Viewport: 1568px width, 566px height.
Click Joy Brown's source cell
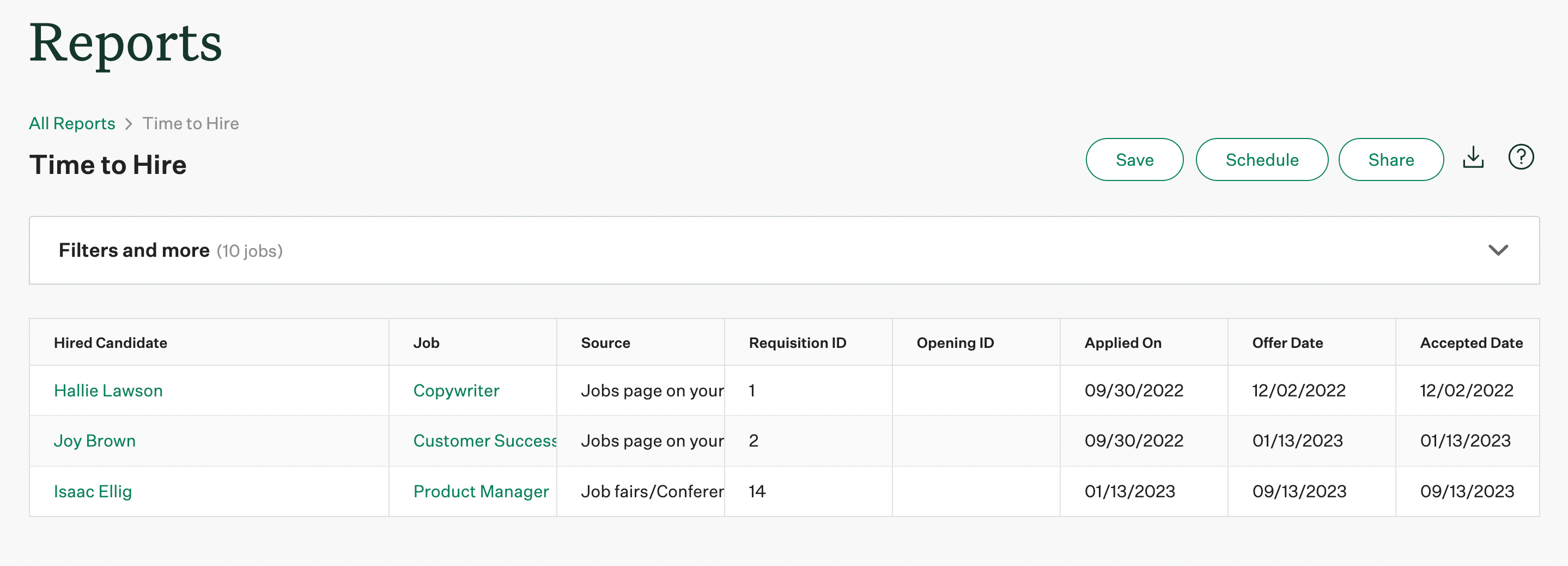pos(640,441)
